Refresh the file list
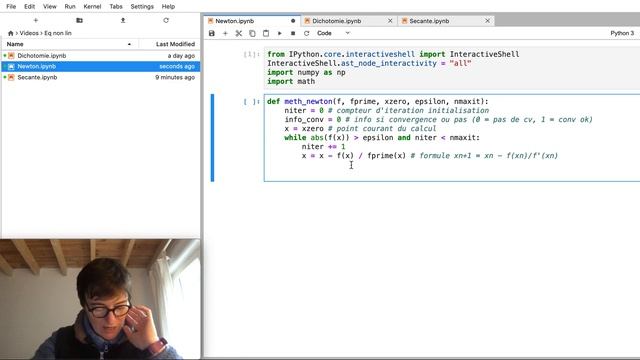The height and width of the screenshot is (360, 640). tap(166, 20)
